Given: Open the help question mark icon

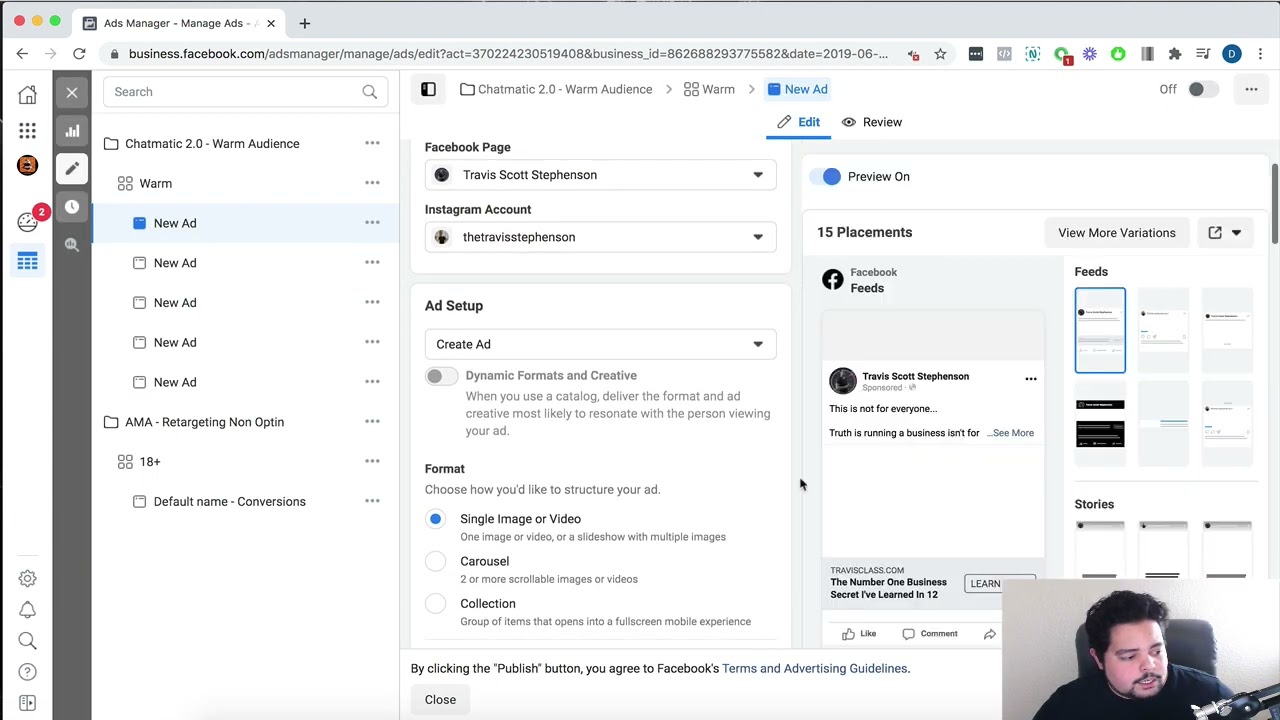Looking at the screenshot, I should [27, 672].
